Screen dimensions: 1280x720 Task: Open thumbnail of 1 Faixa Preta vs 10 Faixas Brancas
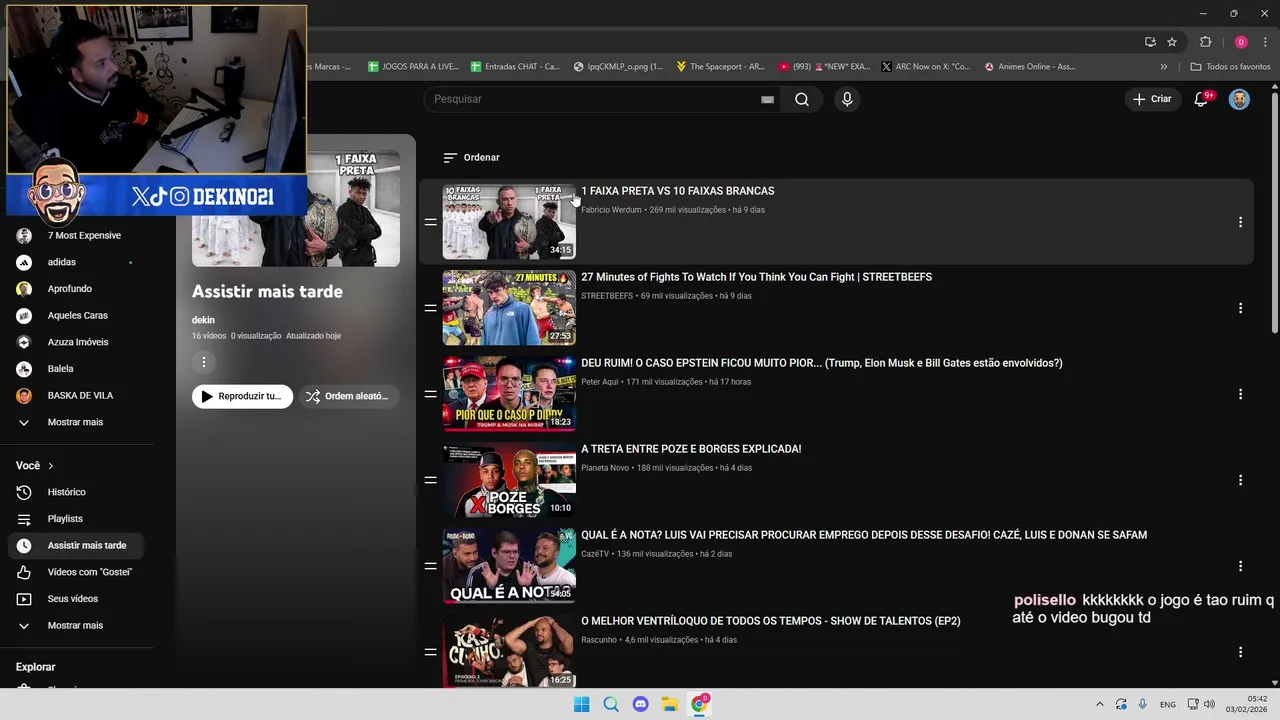click(x=509, y=222)
